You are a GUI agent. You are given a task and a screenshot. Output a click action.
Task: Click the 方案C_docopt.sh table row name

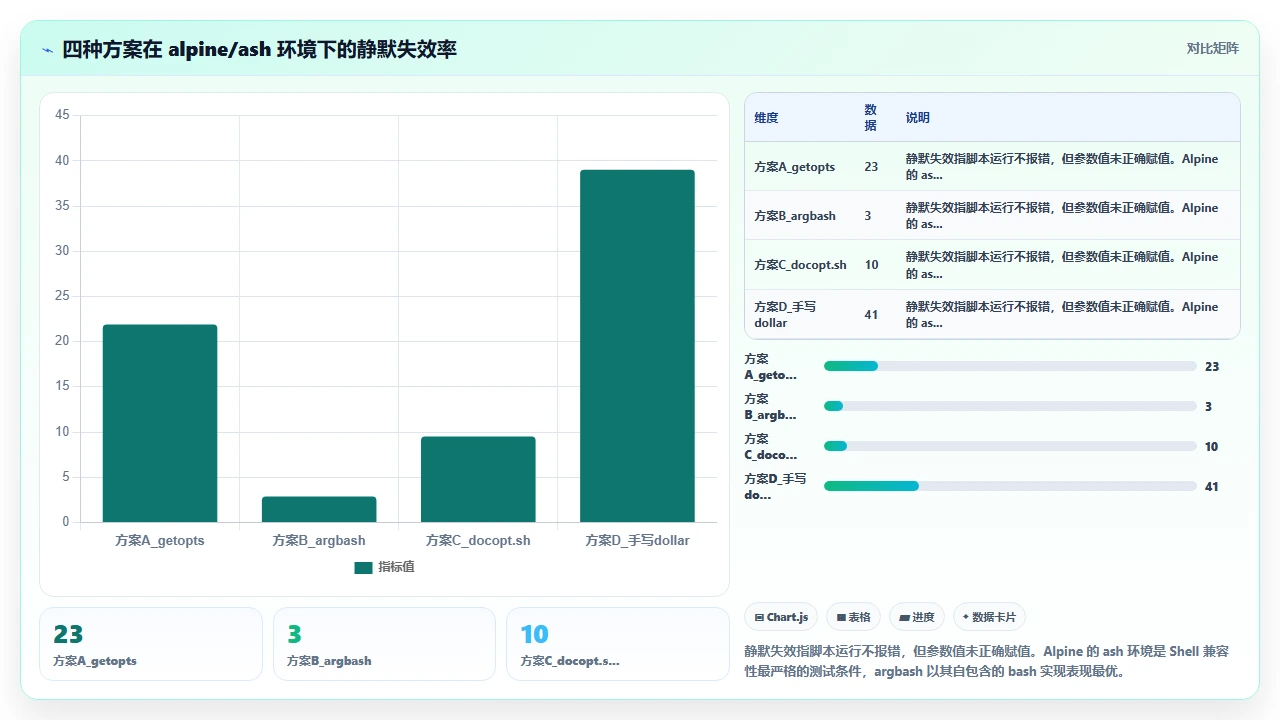pos(800,265)
